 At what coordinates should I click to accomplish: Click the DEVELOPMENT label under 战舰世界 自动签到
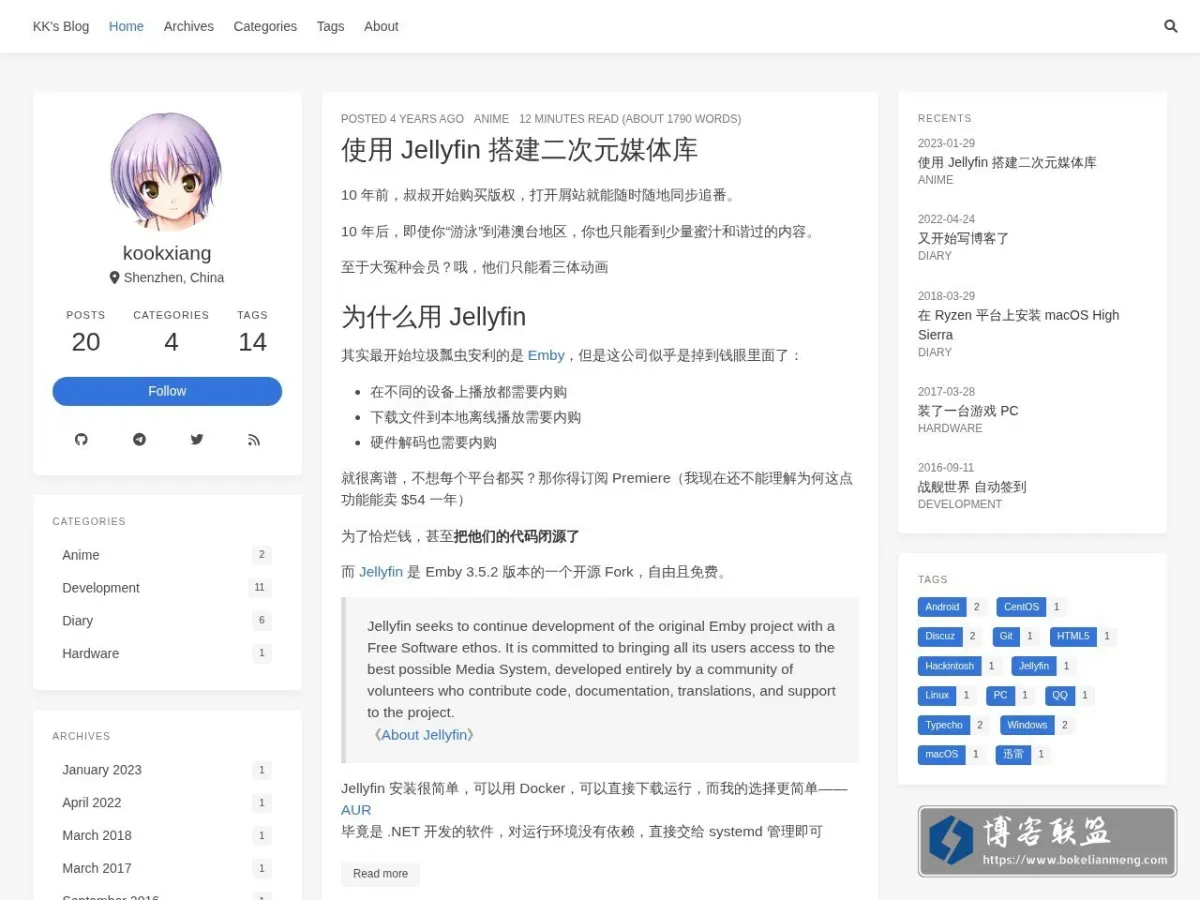coord(960,504)
